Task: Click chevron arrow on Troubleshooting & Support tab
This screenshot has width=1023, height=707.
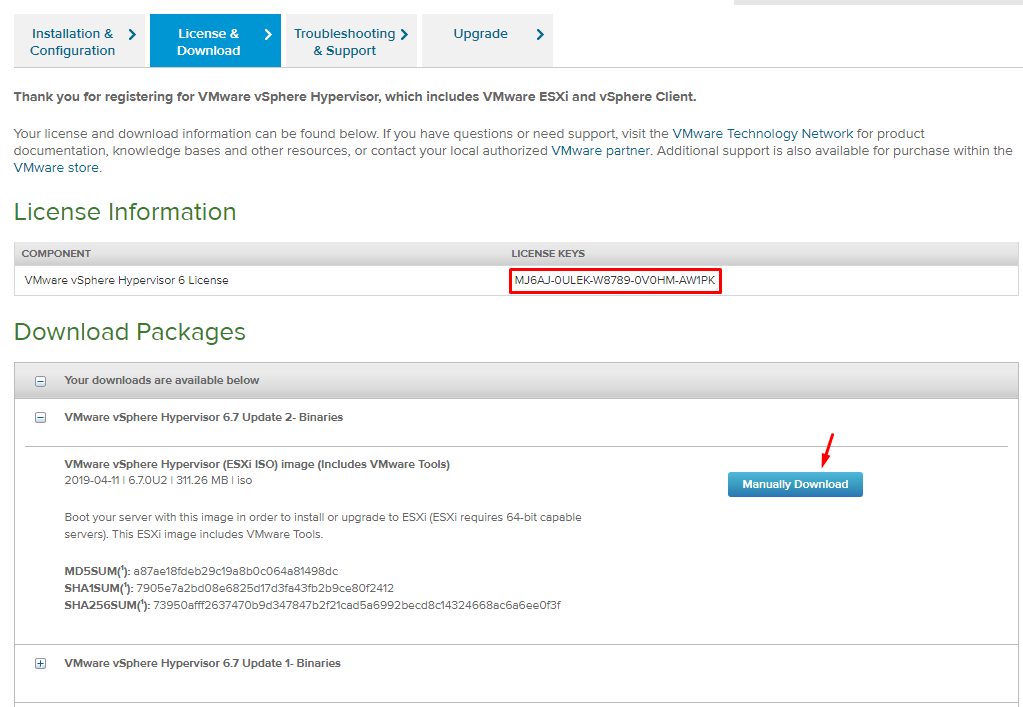Action: pyautogui.click(x=404, y=35)
